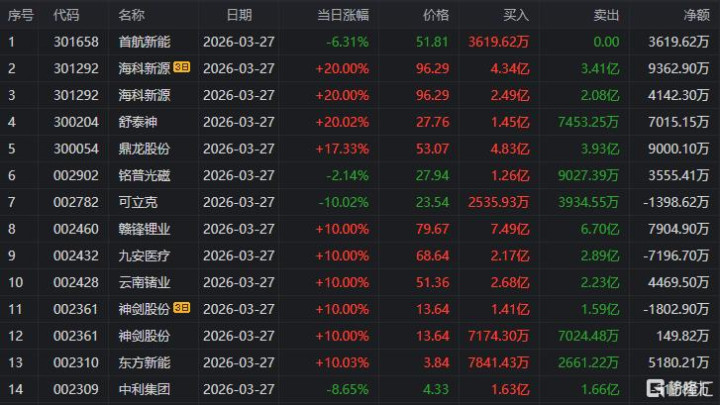Click the 价格 column header
Viewport: 720px width, 405px height.
tap(436, 15)
